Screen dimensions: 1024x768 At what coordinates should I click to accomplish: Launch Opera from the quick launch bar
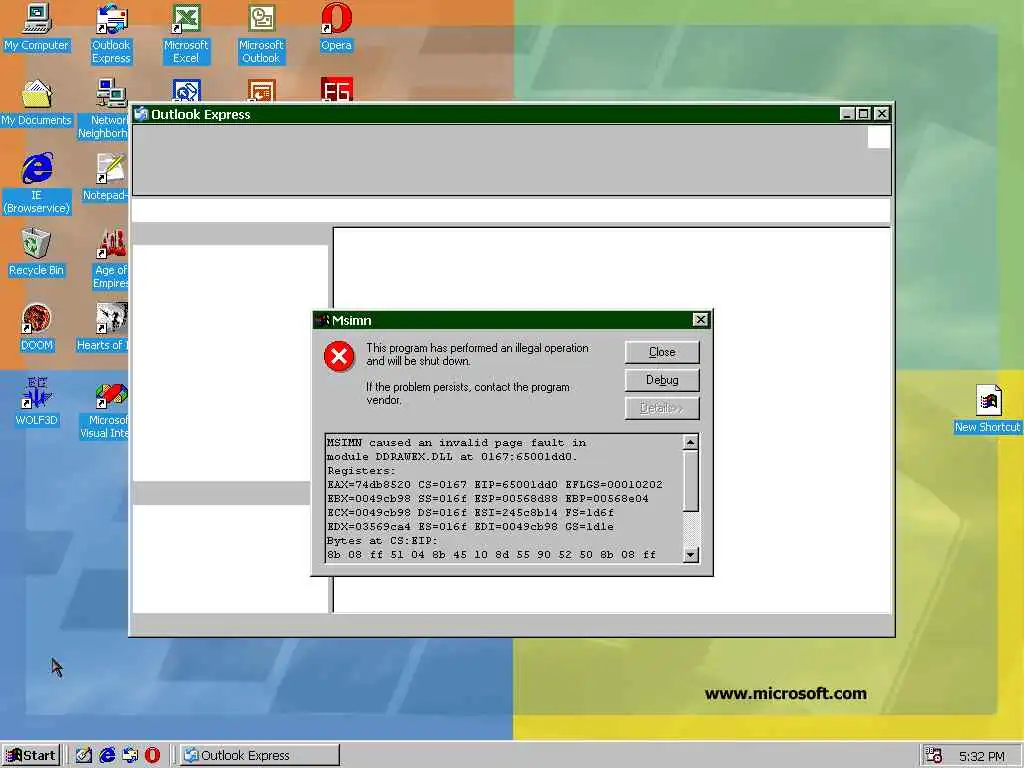[x=152, y=756]
